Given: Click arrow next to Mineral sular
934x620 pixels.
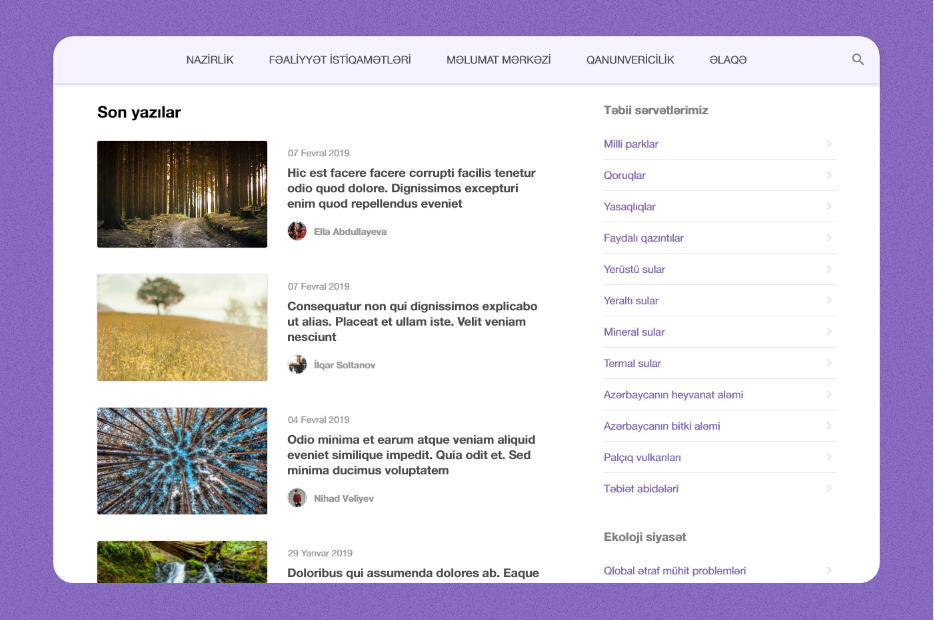Looking at the screenshot, I should [829, 332].
